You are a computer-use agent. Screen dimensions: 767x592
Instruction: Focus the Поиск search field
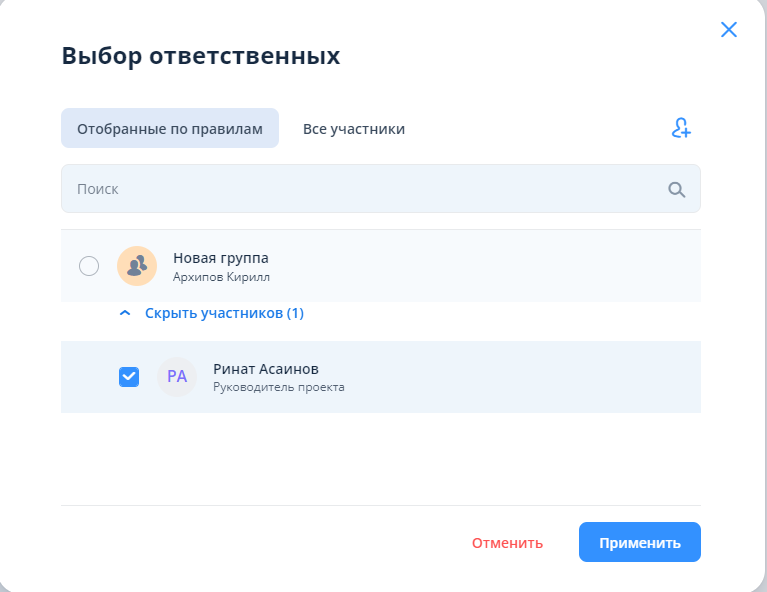pos(360,189)
